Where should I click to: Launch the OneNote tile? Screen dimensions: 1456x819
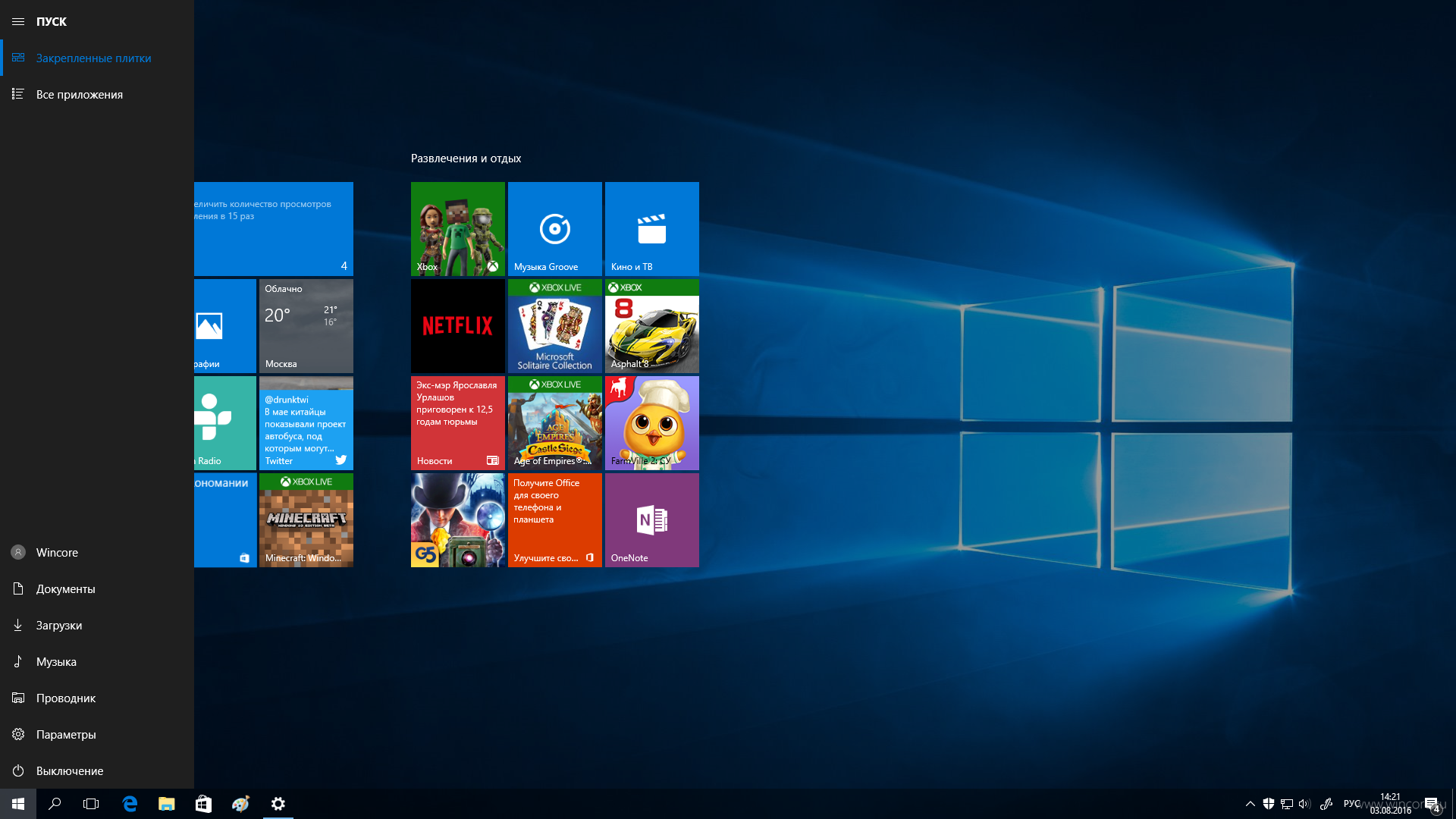coord(652,520)
